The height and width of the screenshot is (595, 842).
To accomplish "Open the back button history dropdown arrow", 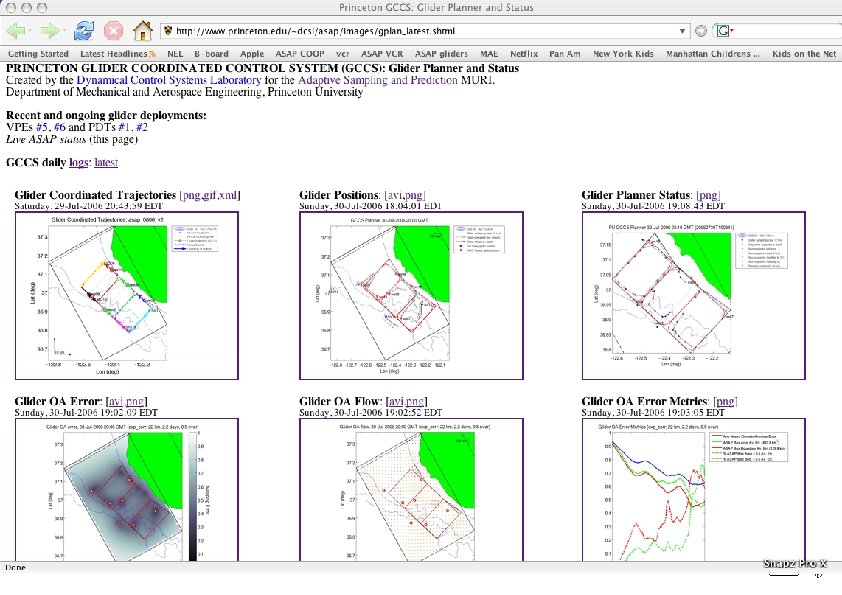I will (x=30, y=31).
